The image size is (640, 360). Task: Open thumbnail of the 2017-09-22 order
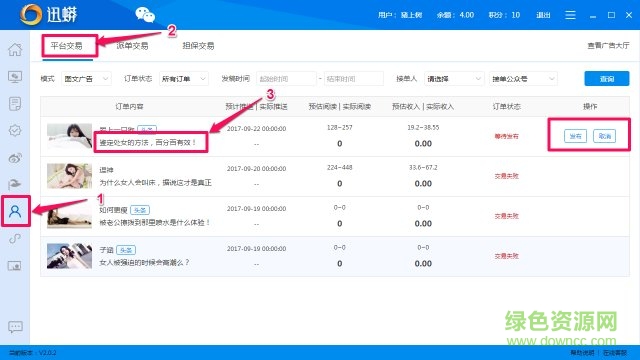[69, 136]
